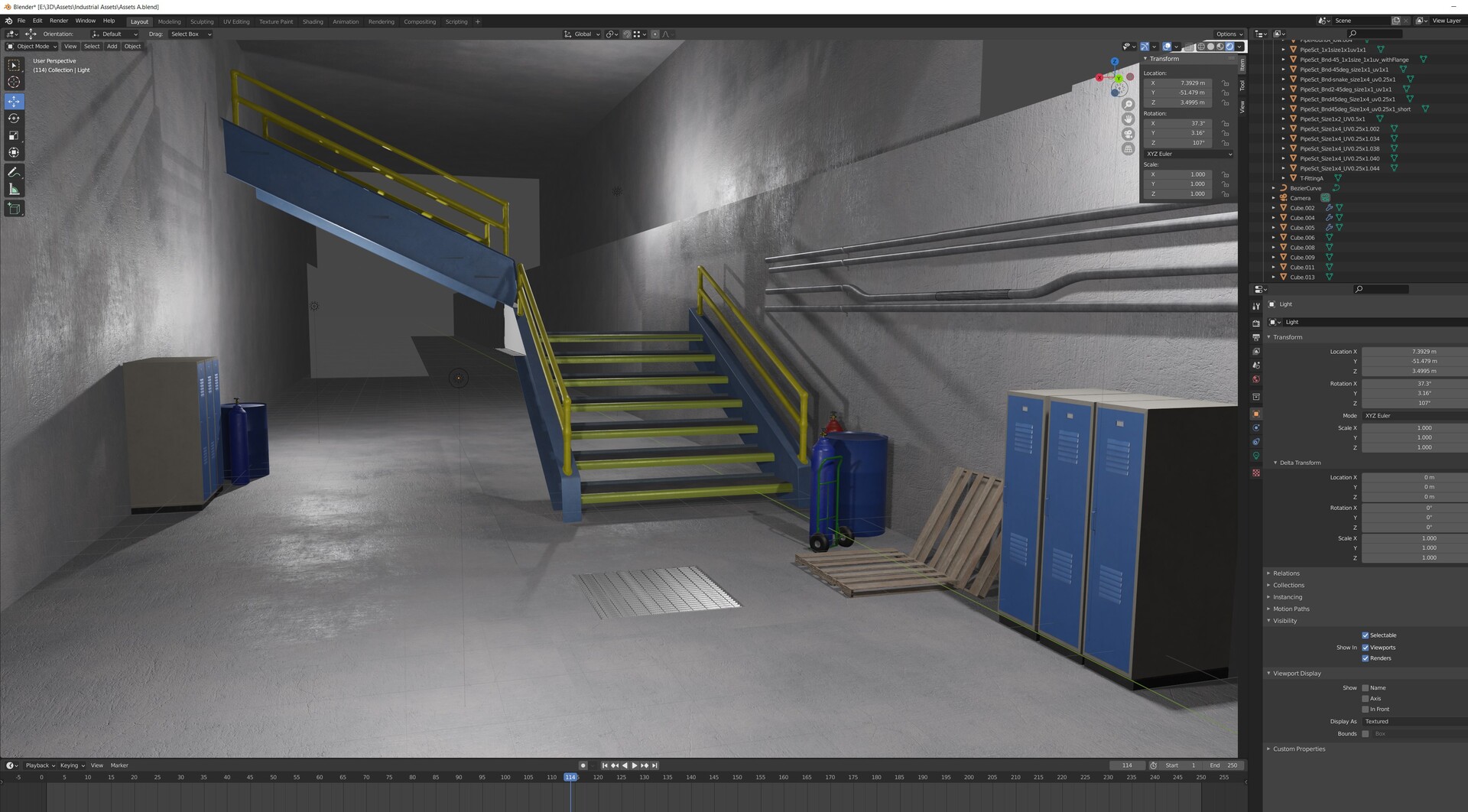
Task: Open the Render properties tab
Action: pos(1256,323)
